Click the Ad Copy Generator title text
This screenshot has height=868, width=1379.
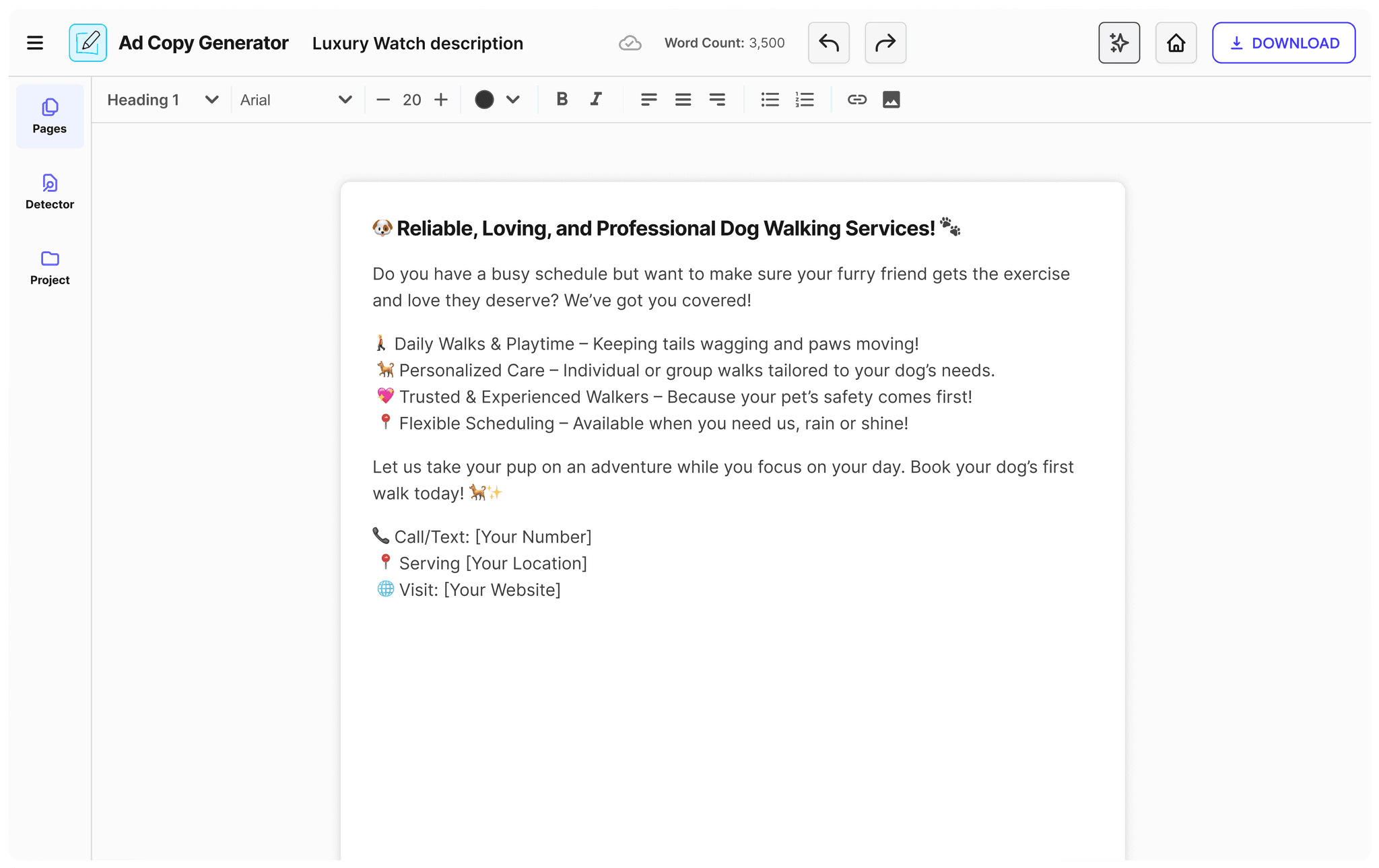pos(203,43)
